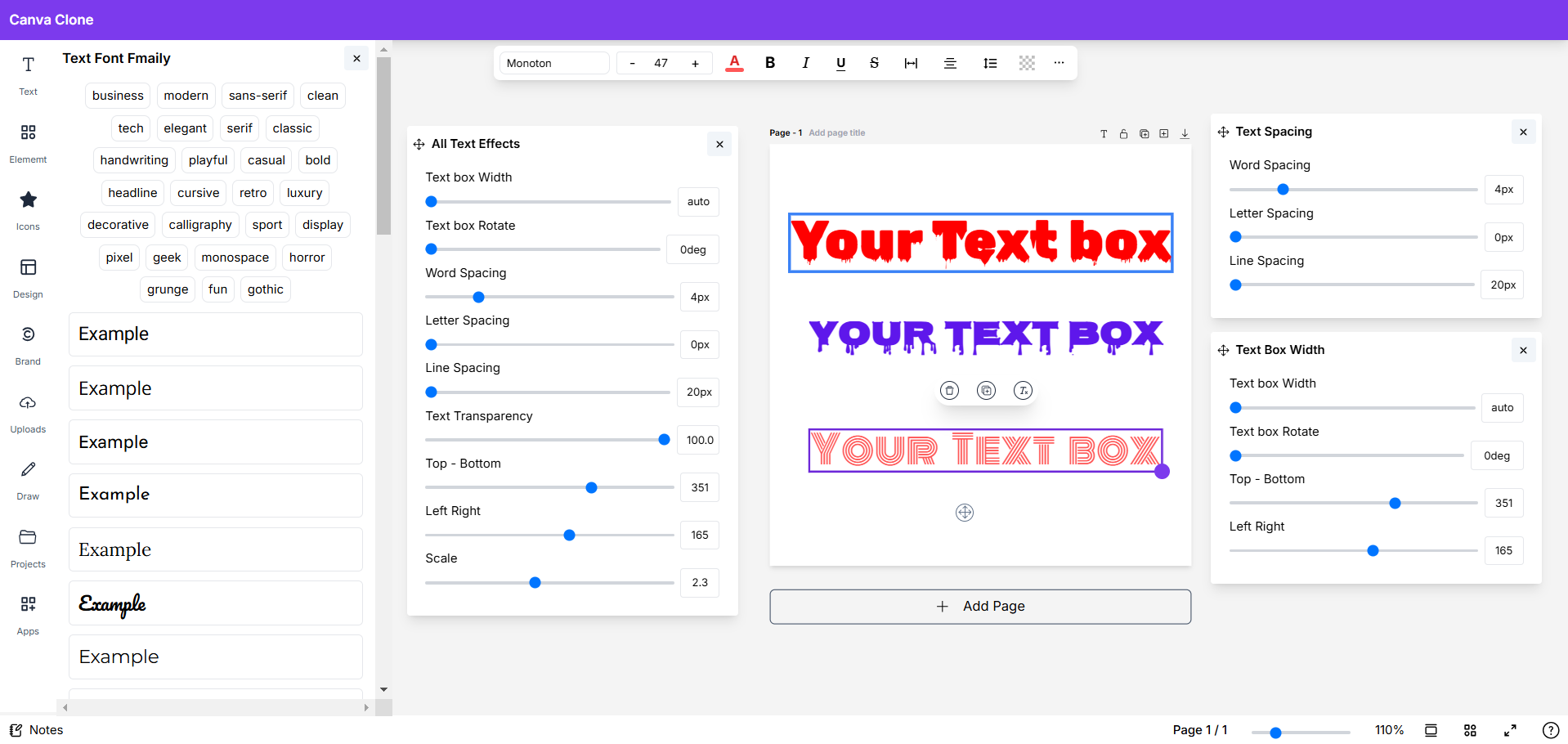Open the text alignment options
Viewport: 1568px width, 744px height.
950,63
